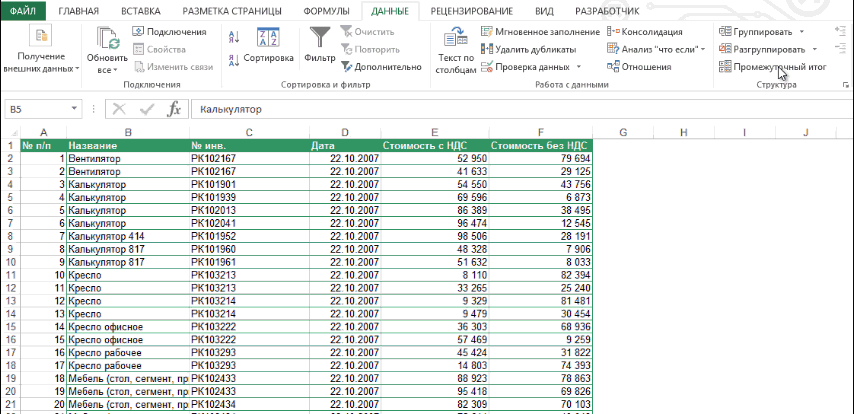Select row 11 header

(10, 275)
